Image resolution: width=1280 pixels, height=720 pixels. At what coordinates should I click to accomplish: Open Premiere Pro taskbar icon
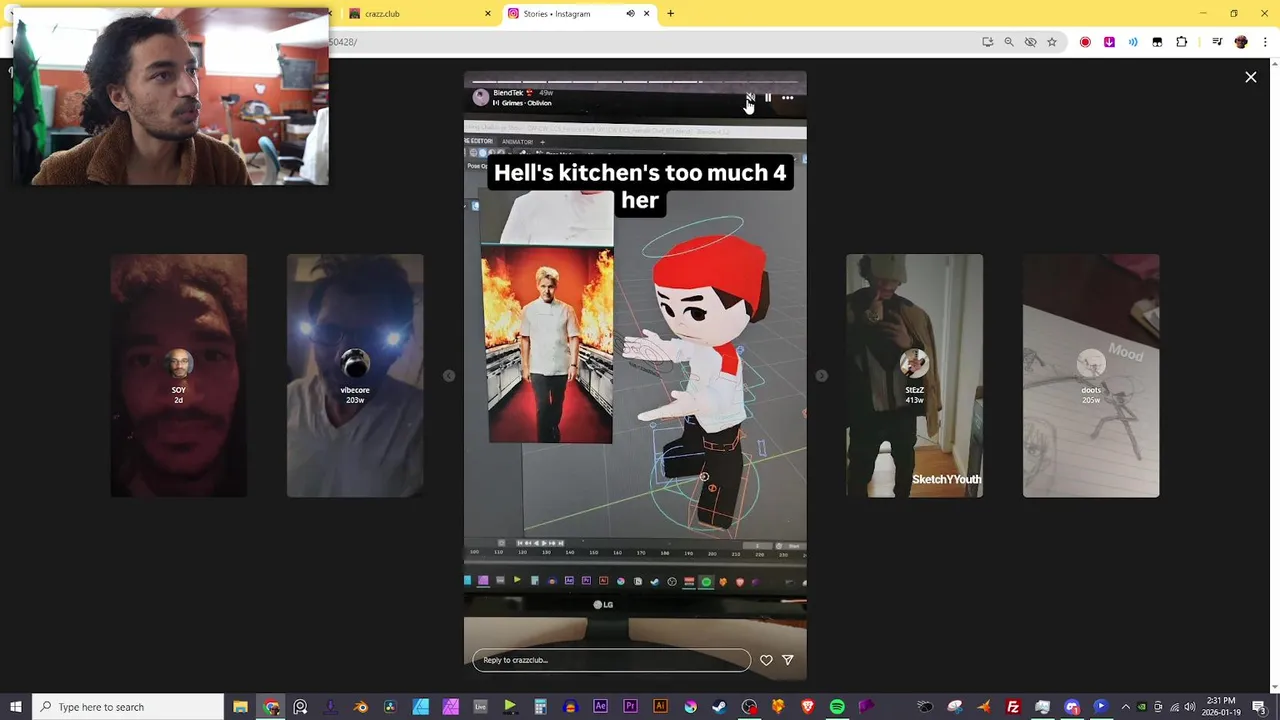click(630, 707)
